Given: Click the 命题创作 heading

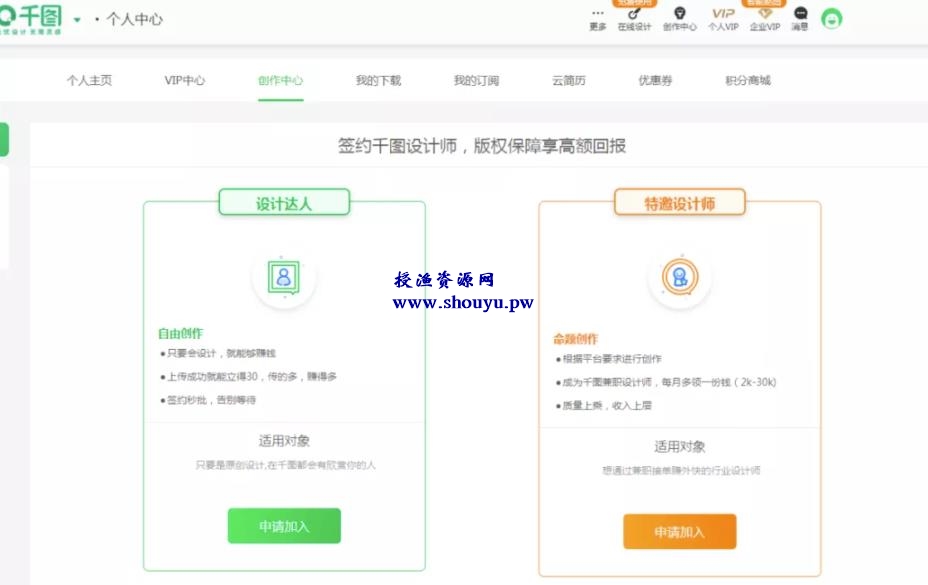Looking at the screenshot, I should [x=576, y=339].
